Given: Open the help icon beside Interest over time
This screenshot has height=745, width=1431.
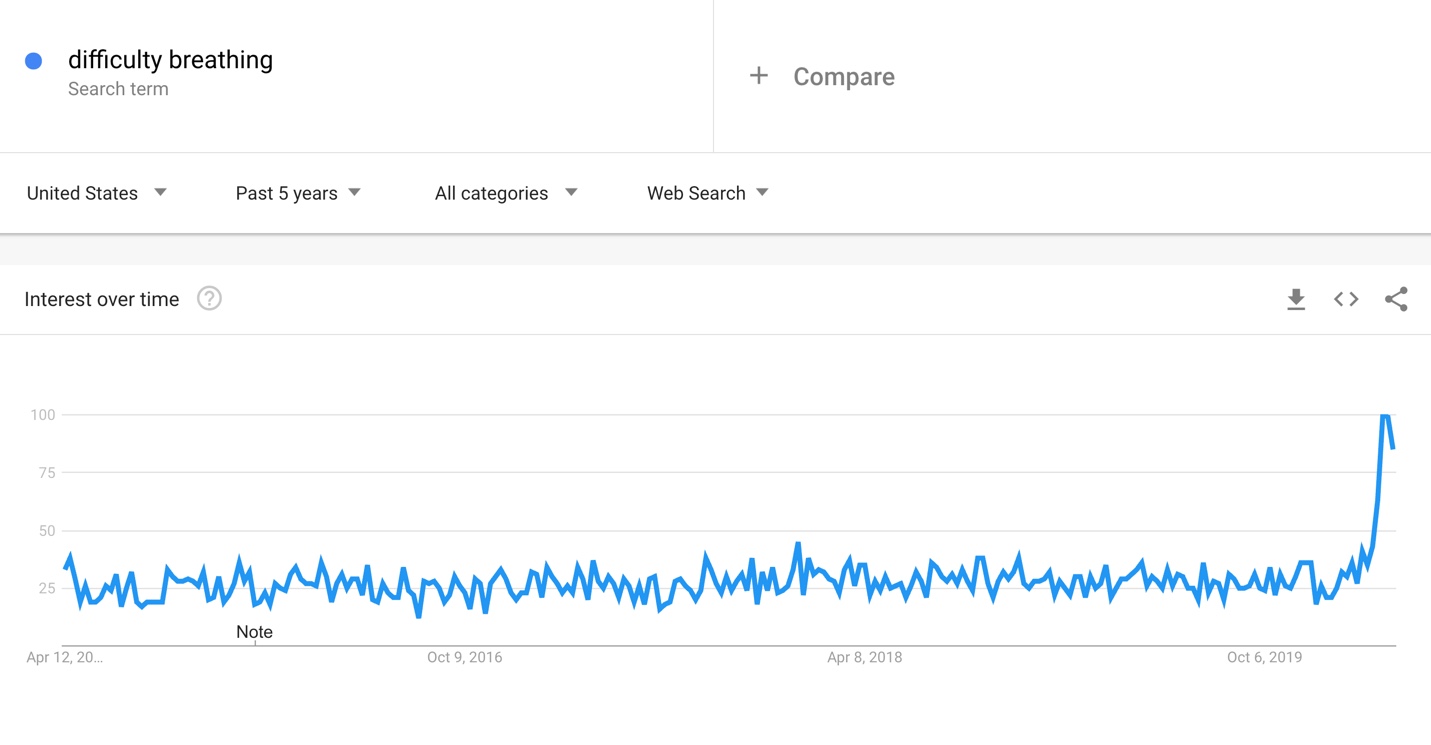Looking at the screenshot, I should [x=209, y=298].
